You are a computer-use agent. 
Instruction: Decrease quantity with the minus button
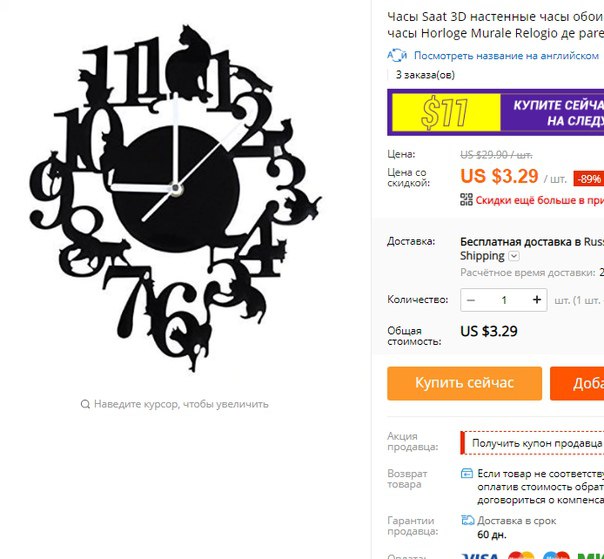[x=471, y=300]
